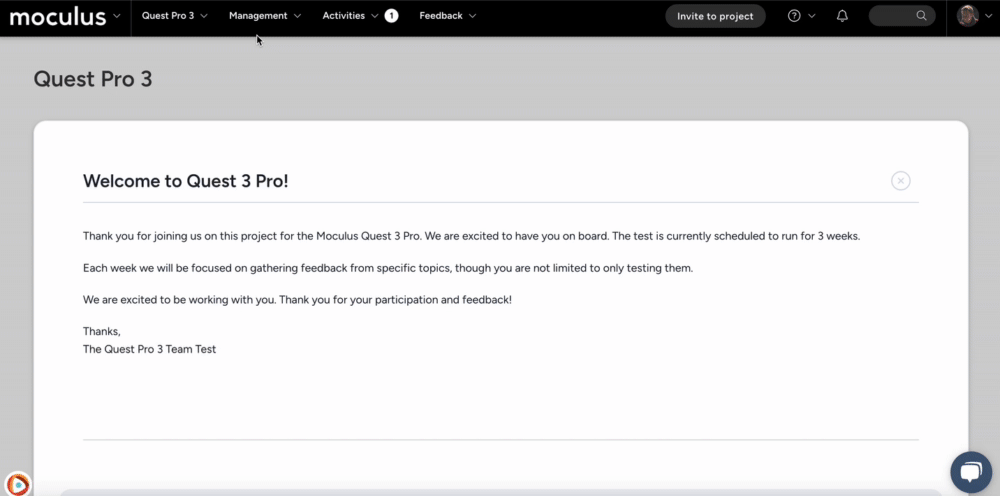Click the moculus logo
Screen dimensions: 1000x496
[57, 17]
